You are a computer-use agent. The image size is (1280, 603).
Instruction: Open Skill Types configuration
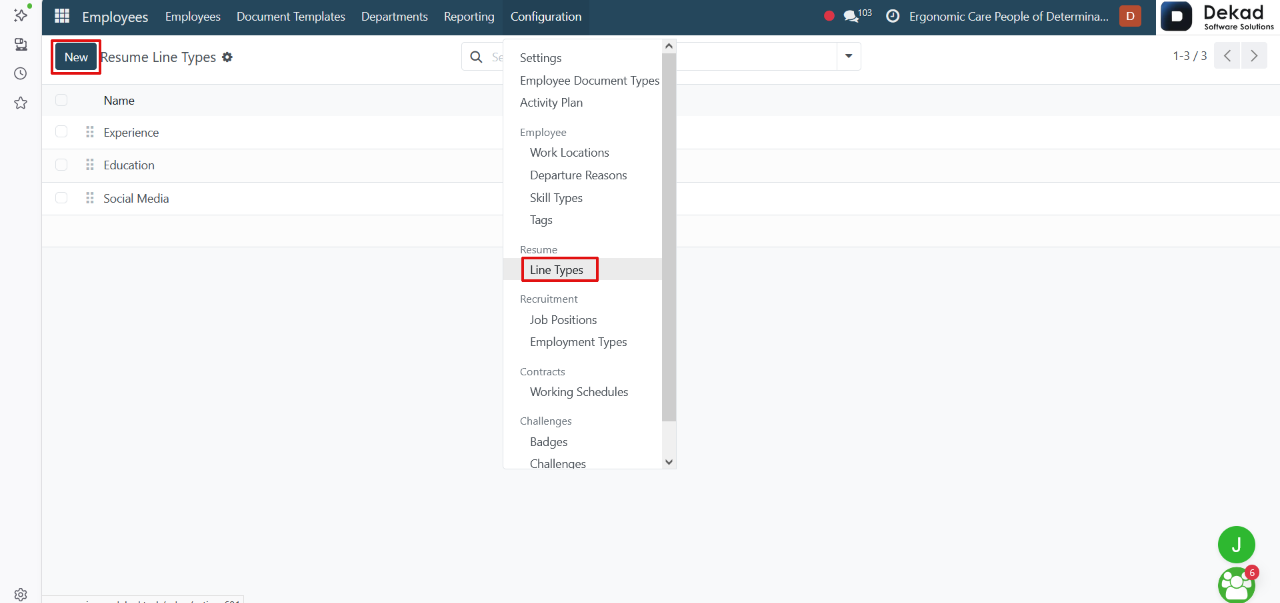pyautogui.click(x=556, y=197)
